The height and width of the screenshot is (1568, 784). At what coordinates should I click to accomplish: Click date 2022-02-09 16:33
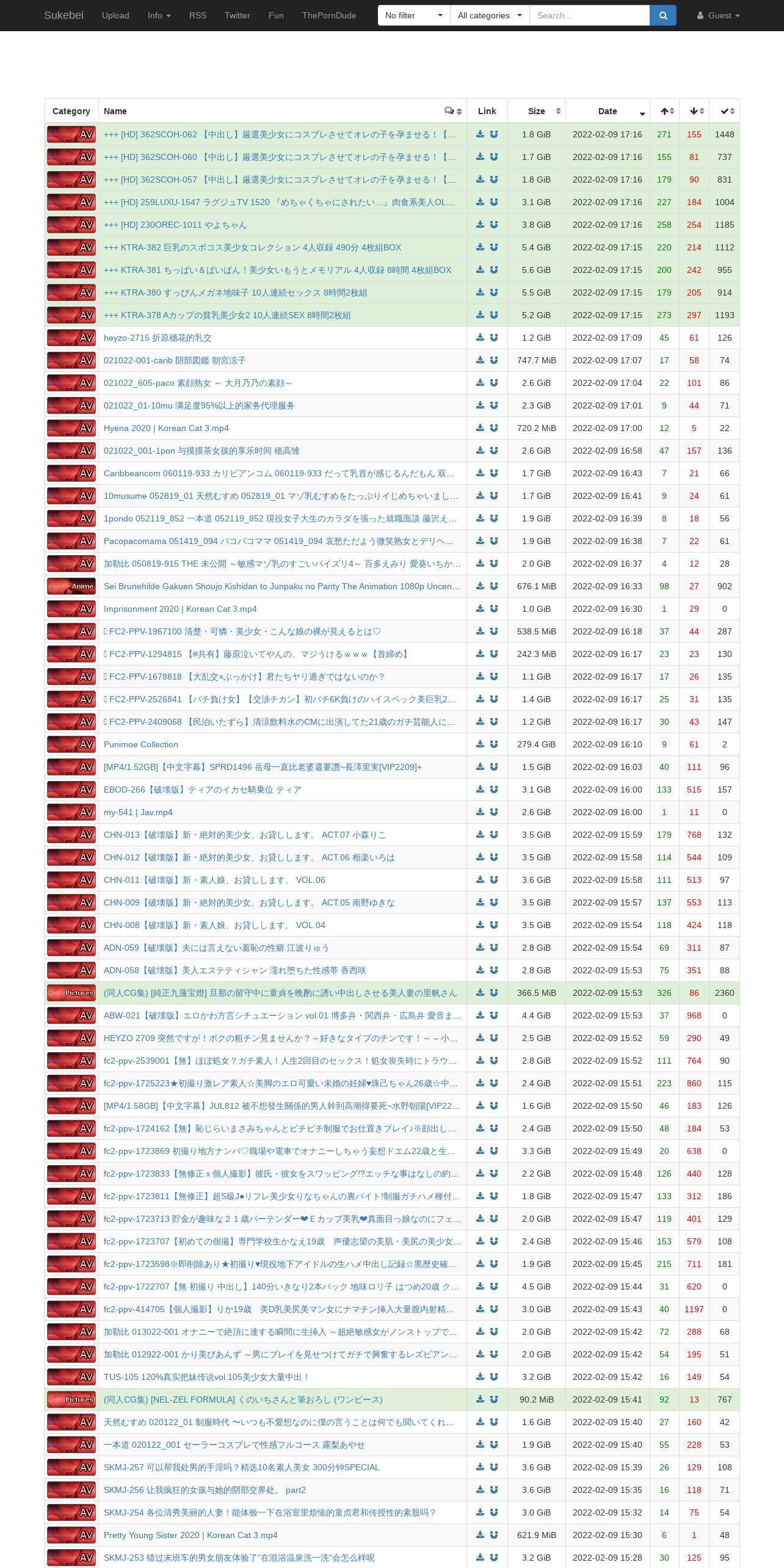pos(608,586)
